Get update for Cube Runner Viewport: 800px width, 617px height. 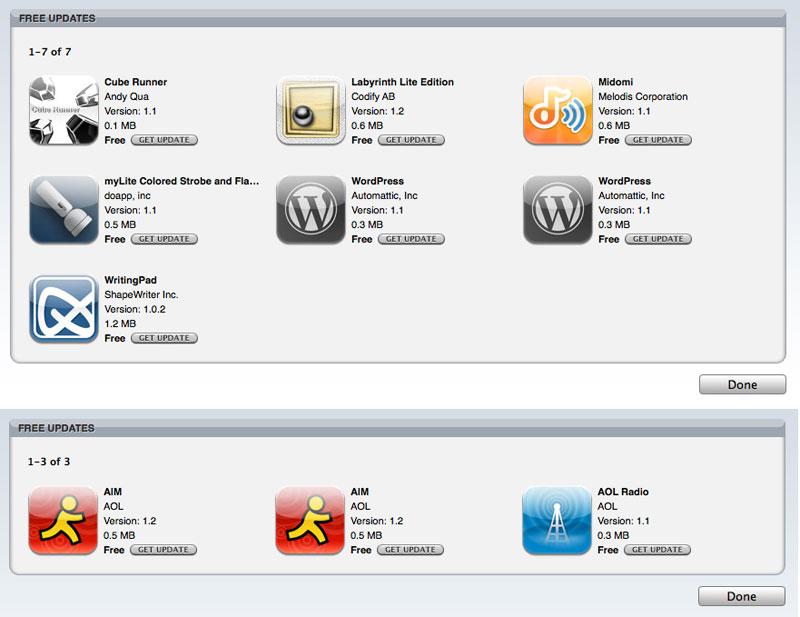(x=164, y=140)
